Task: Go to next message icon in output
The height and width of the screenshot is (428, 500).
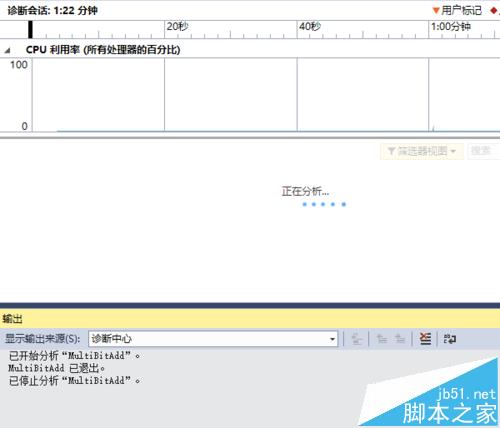Action: pos(400,339)
